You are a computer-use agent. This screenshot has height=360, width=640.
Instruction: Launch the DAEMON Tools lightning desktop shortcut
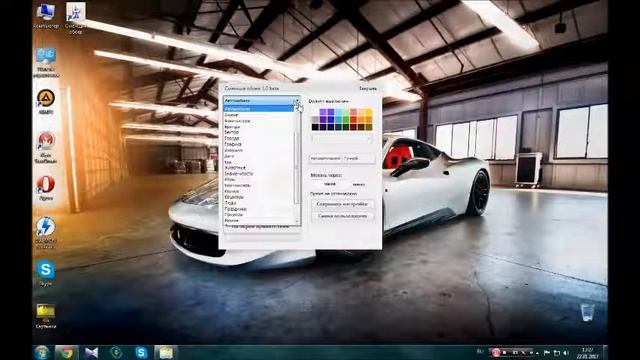[46, 232]
